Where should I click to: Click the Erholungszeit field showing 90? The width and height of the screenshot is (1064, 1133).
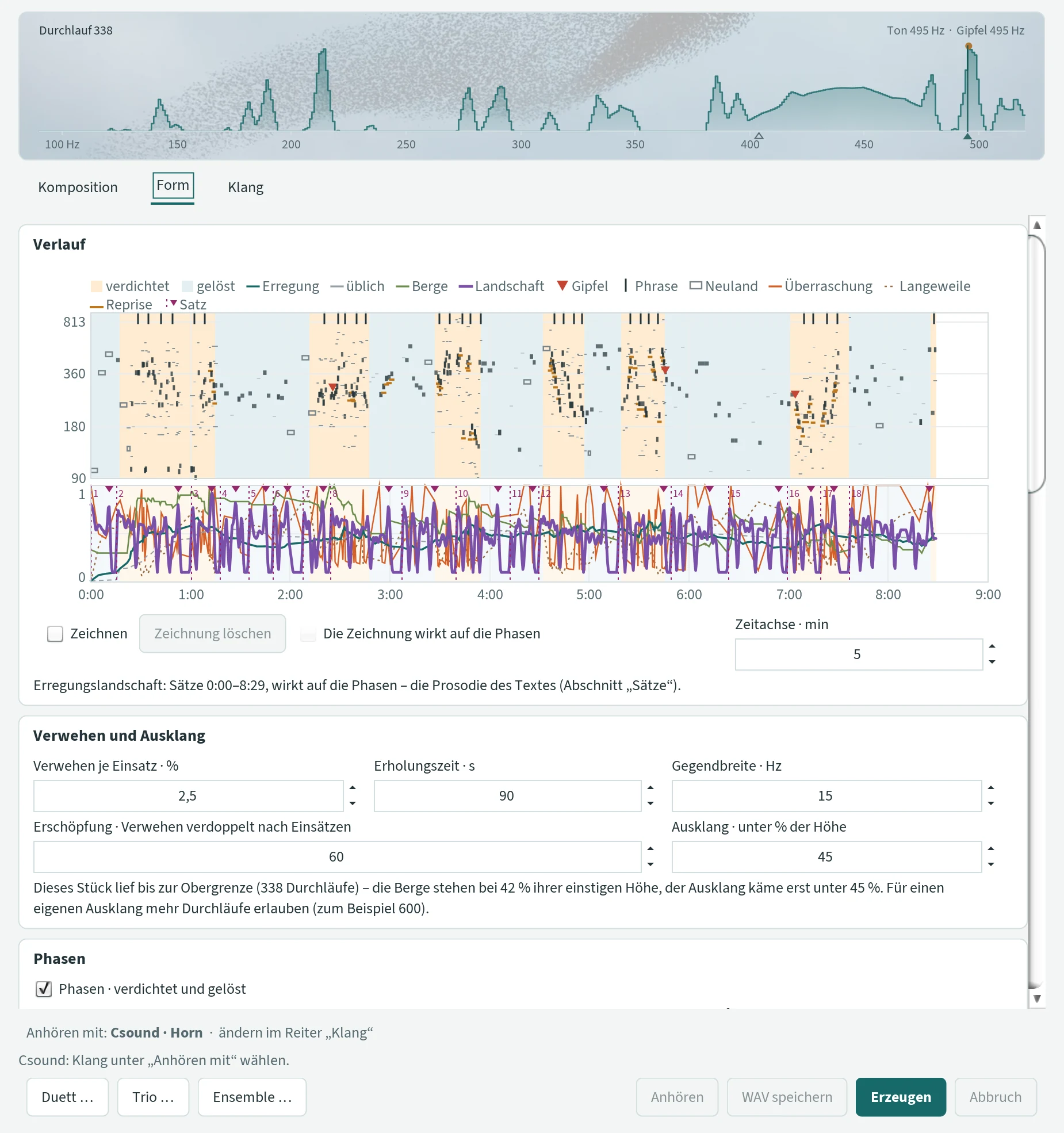click(507, 796)
